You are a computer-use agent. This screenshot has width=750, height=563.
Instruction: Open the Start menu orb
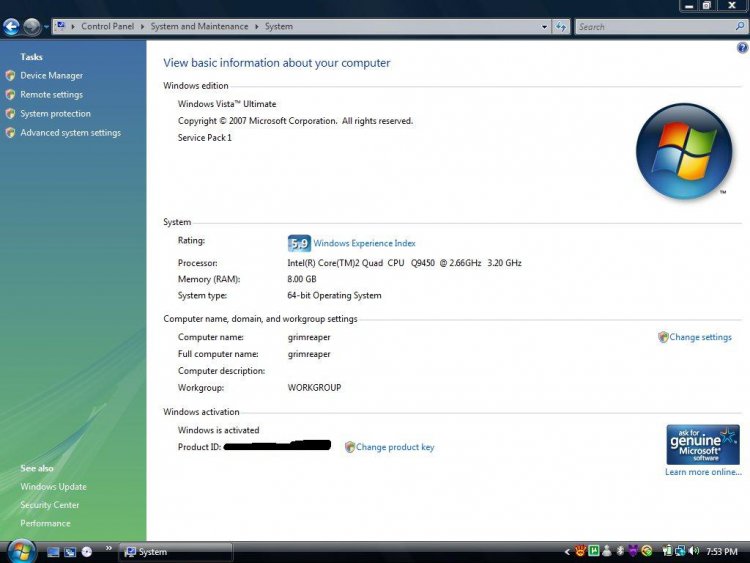(21, 552)
